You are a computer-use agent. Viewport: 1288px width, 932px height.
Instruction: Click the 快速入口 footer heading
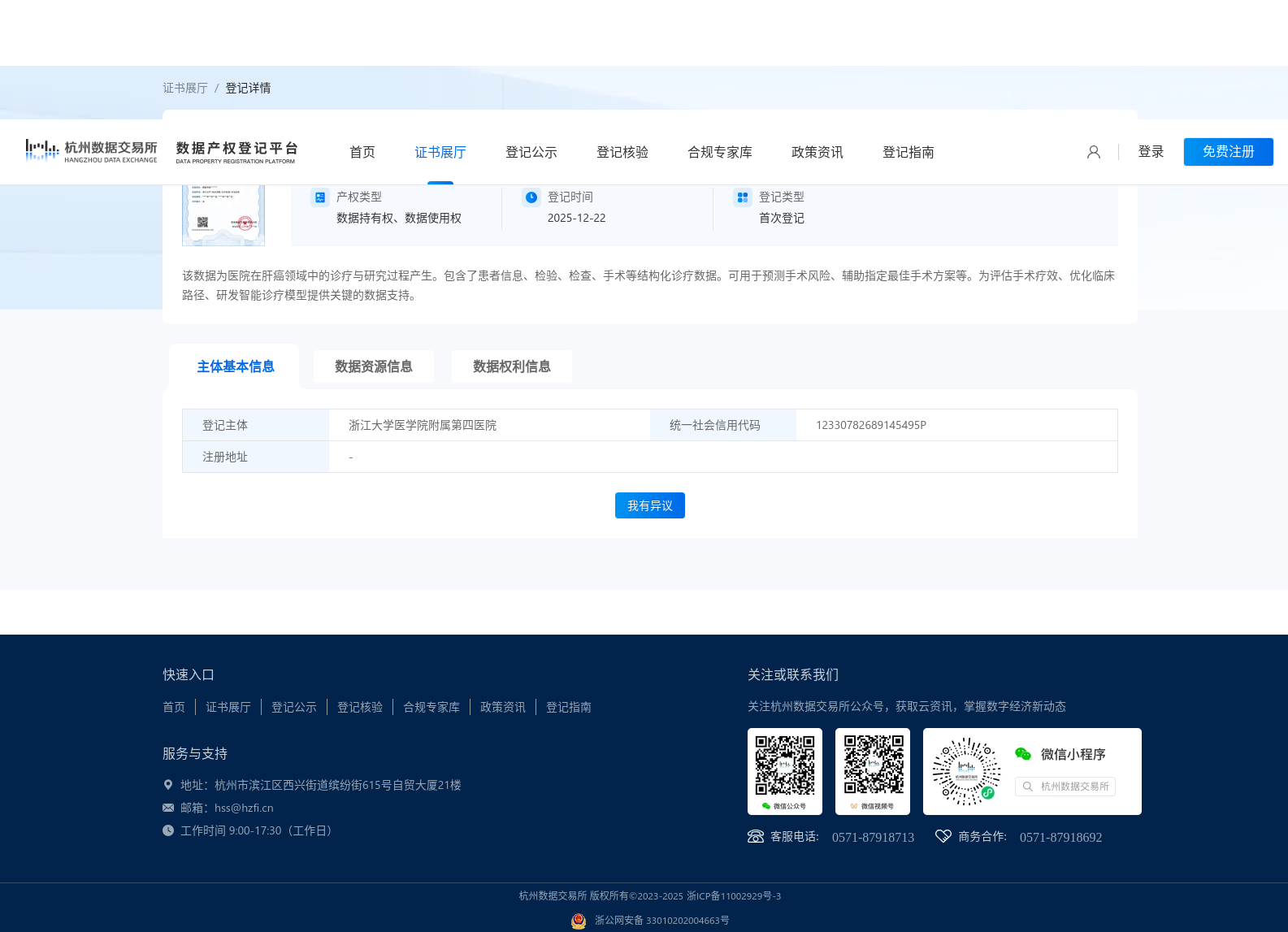point(189,674)
